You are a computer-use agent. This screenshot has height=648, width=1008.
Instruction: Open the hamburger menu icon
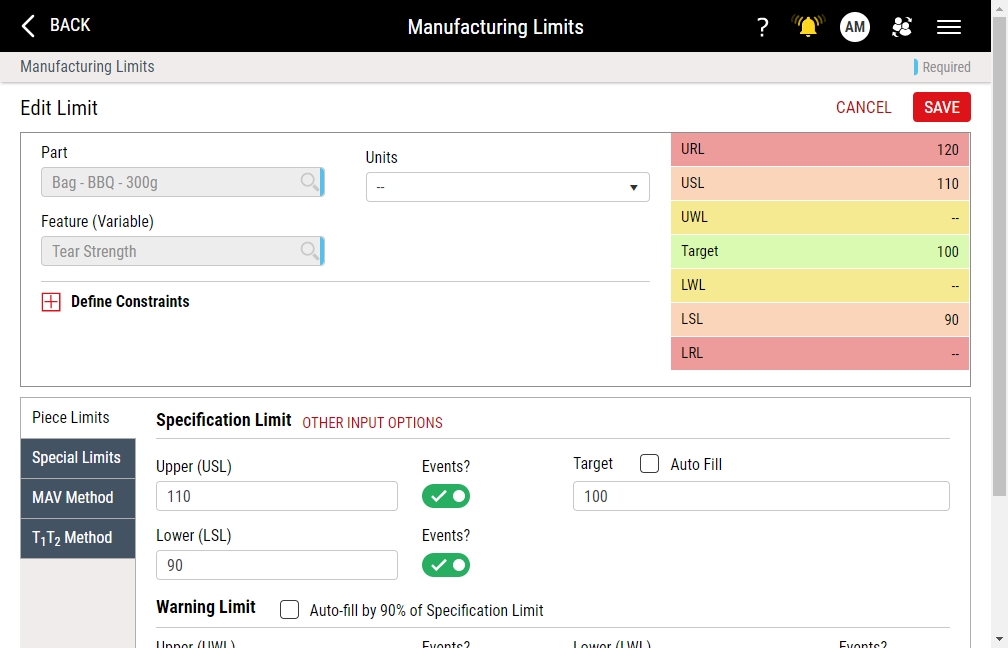coord(948,27)
